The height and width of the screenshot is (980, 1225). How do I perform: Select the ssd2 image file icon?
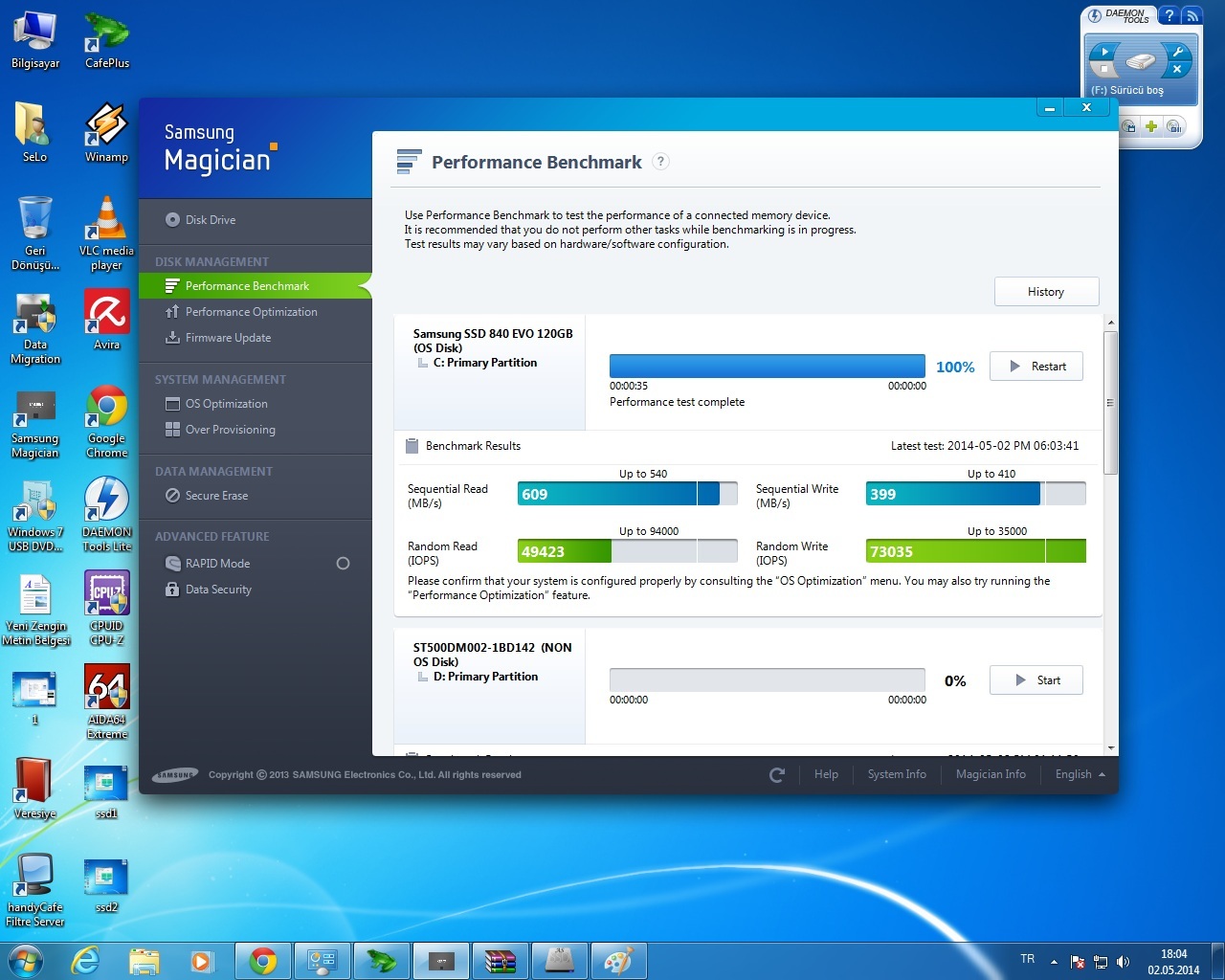106,884
